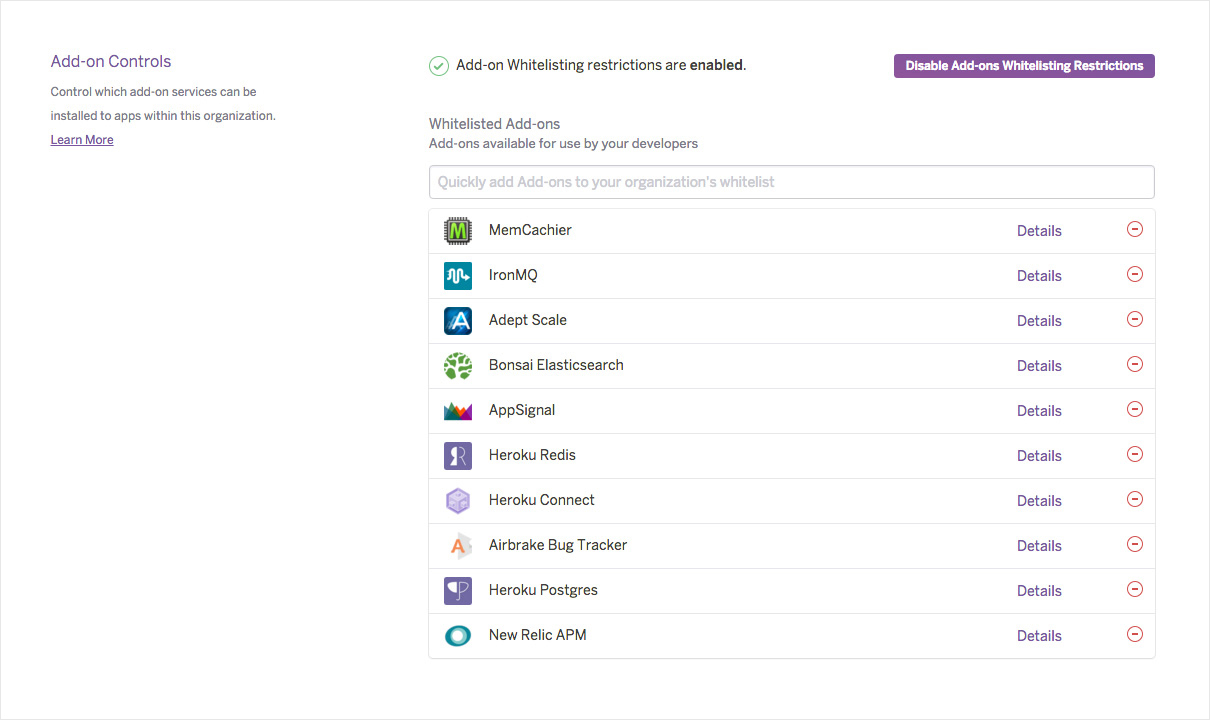
Task: Remove AppSignal from the whitelist
Action: click(x=1135, y=409)
